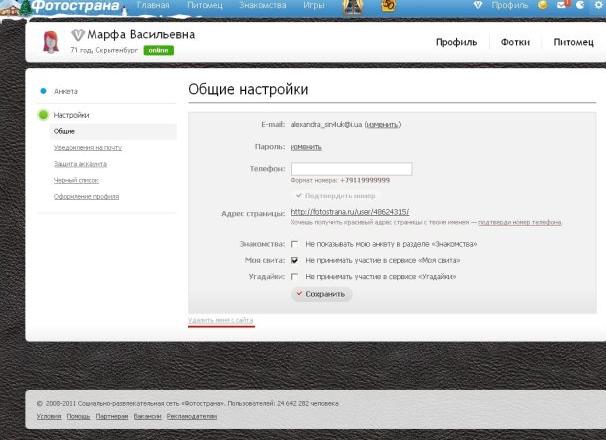Click the VIP diamond badge next to the name
Image resolution: width=606 pixels, height=440 pixels.
click(x=78, y=35)
